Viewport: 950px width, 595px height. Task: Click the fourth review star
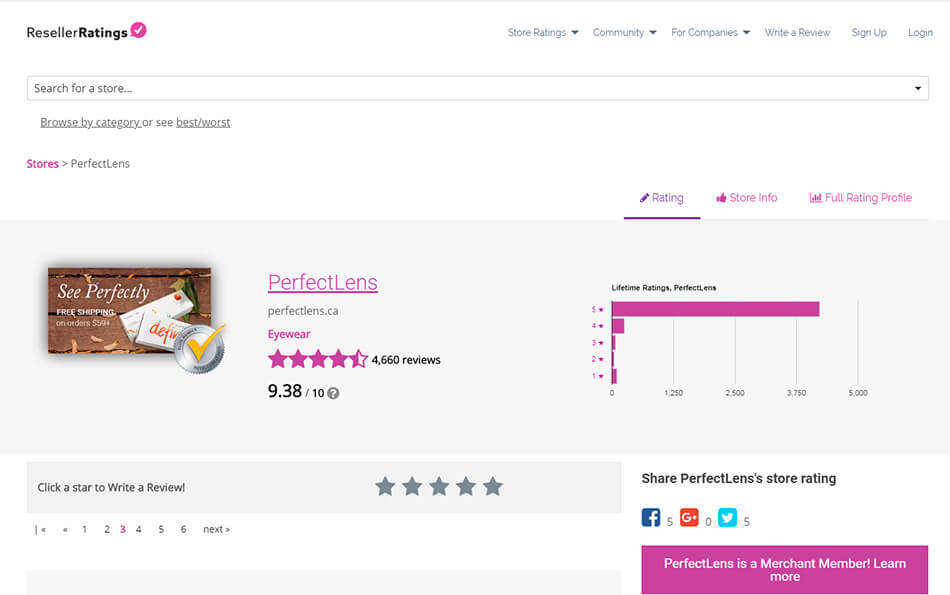pos(466,486)
